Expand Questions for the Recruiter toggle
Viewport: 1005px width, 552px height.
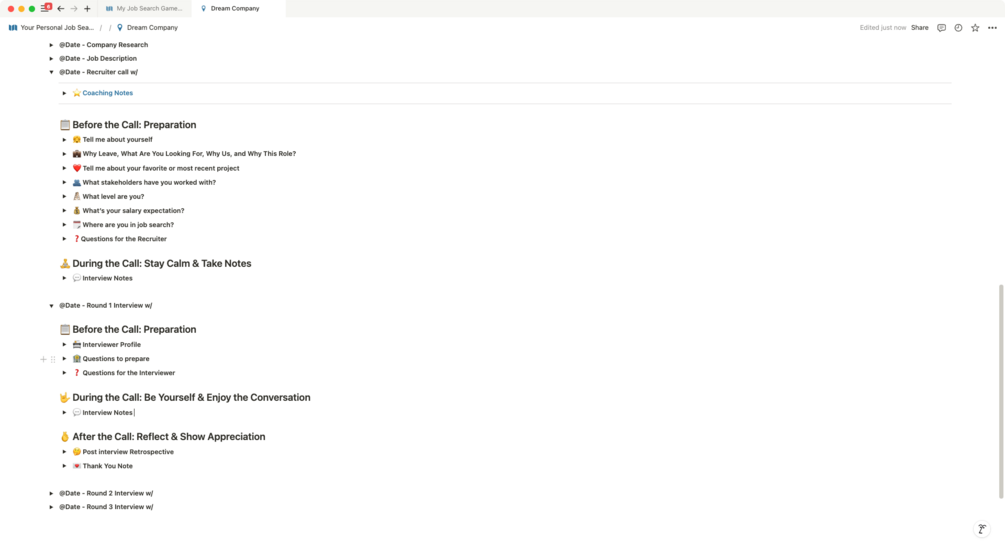tap(64, 239)
